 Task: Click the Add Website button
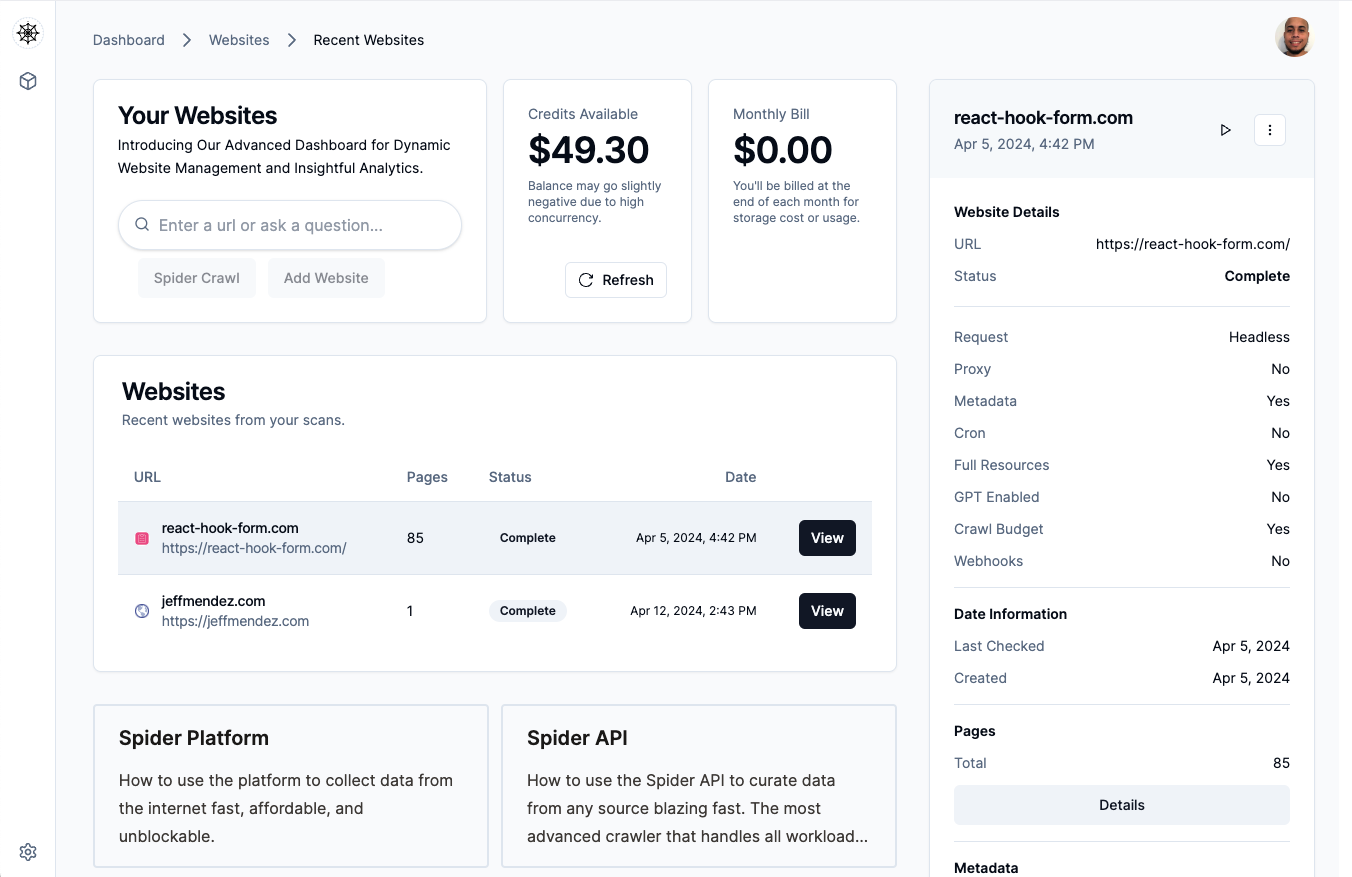tap(326, 278)
